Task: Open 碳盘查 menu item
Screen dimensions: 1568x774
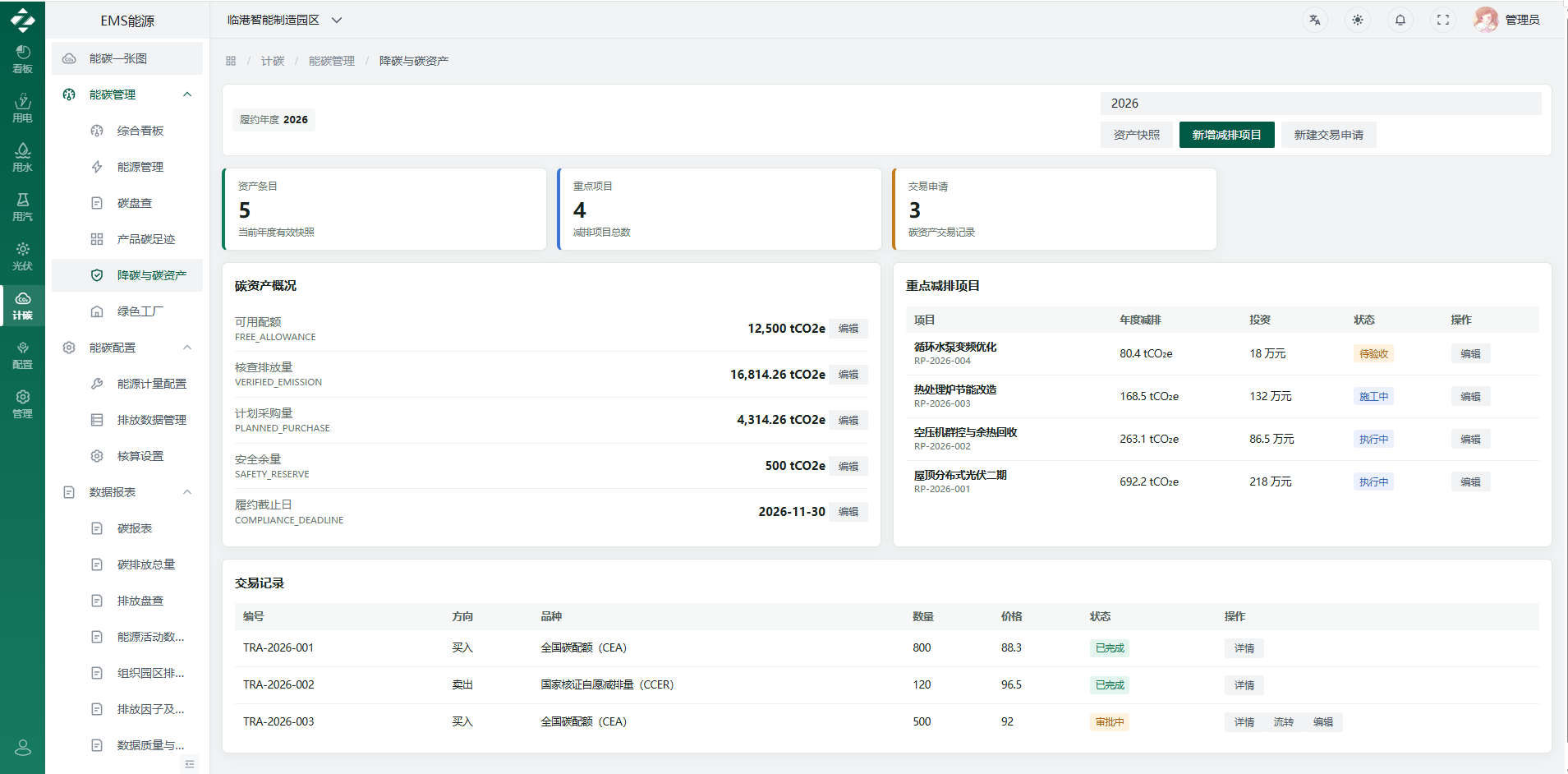Action: tap(127, 203)
